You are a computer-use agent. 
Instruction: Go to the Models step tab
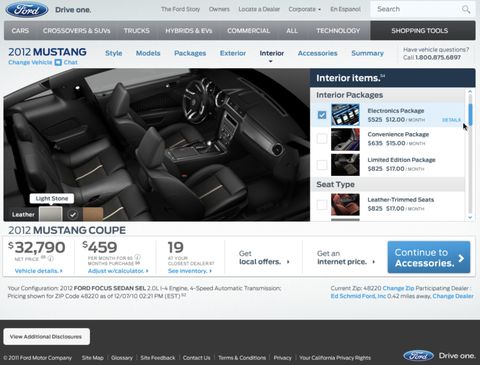[148, 53]
